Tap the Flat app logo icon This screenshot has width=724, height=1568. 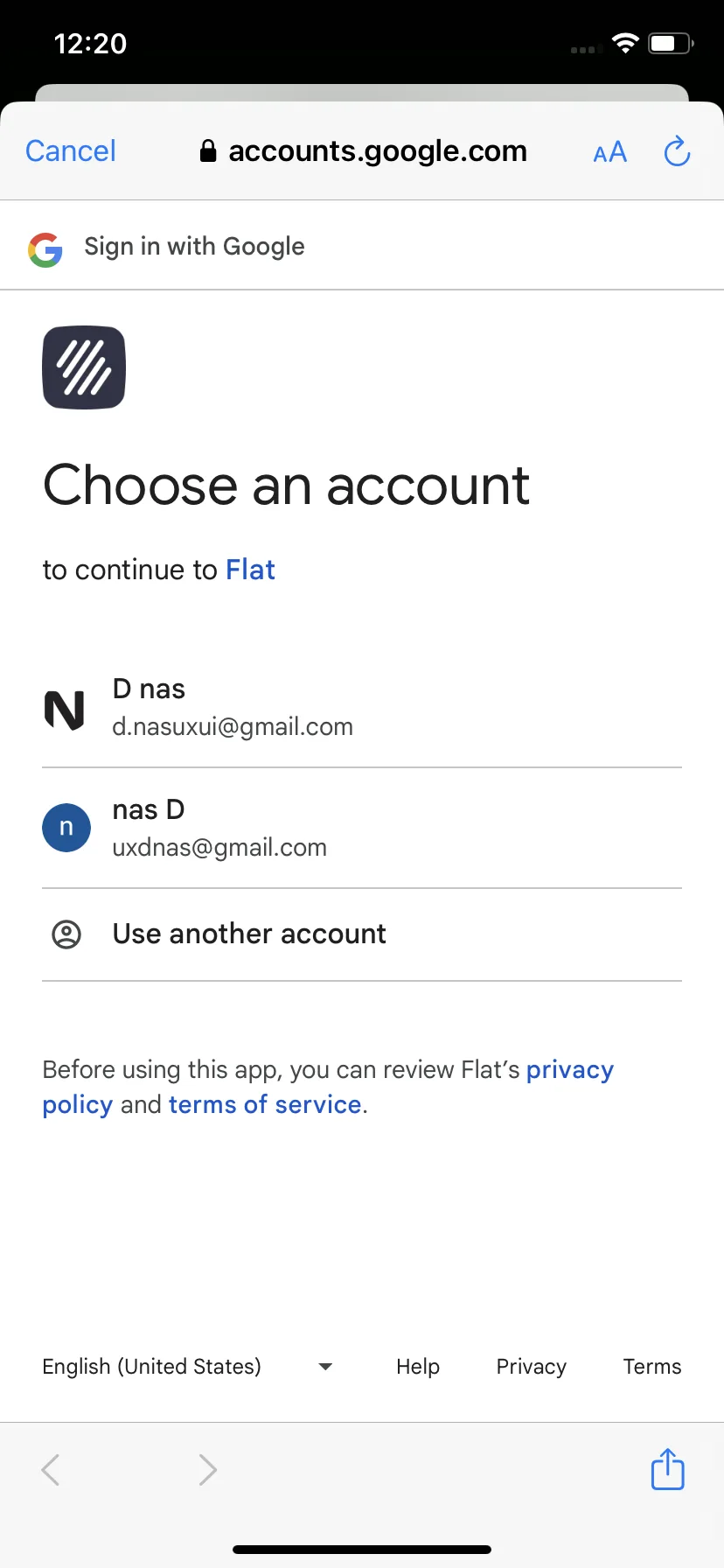pos(84,367)
